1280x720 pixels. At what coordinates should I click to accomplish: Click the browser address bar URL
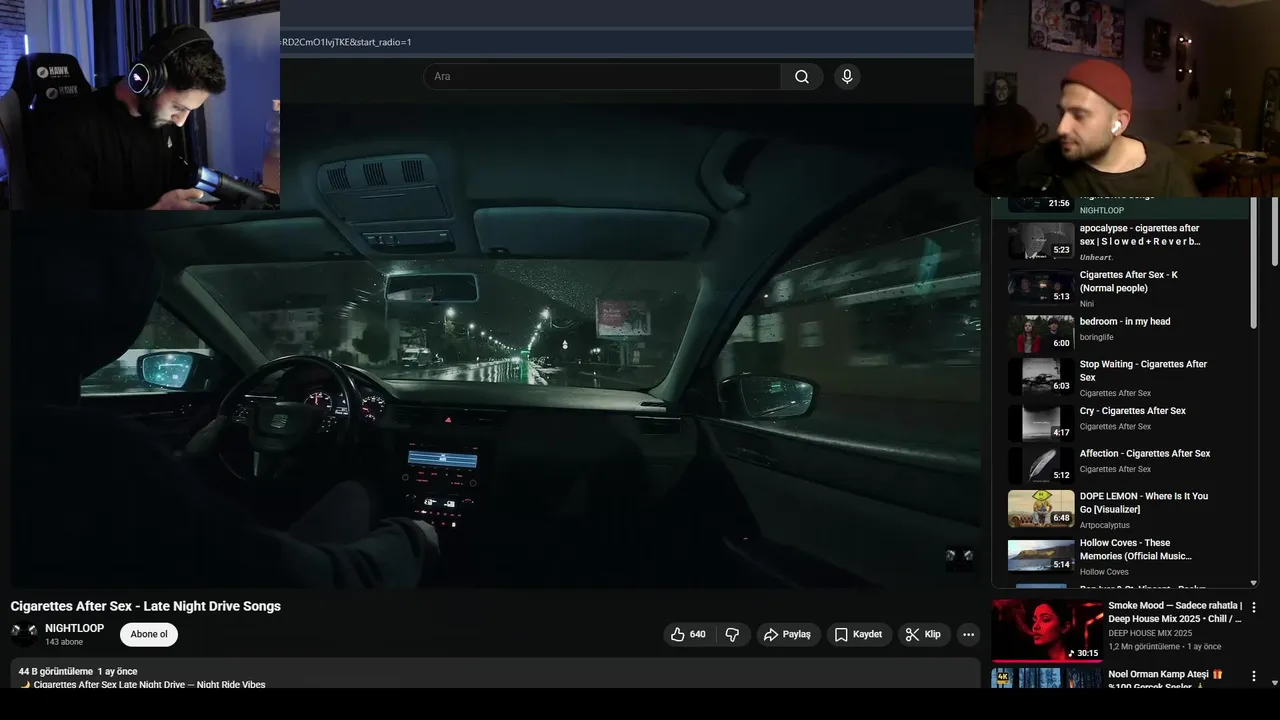[x=346, y=42]
